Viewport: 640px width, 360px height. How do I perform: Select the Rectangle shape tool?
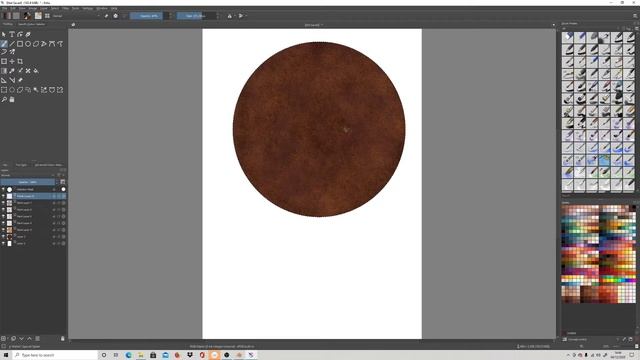20,44
